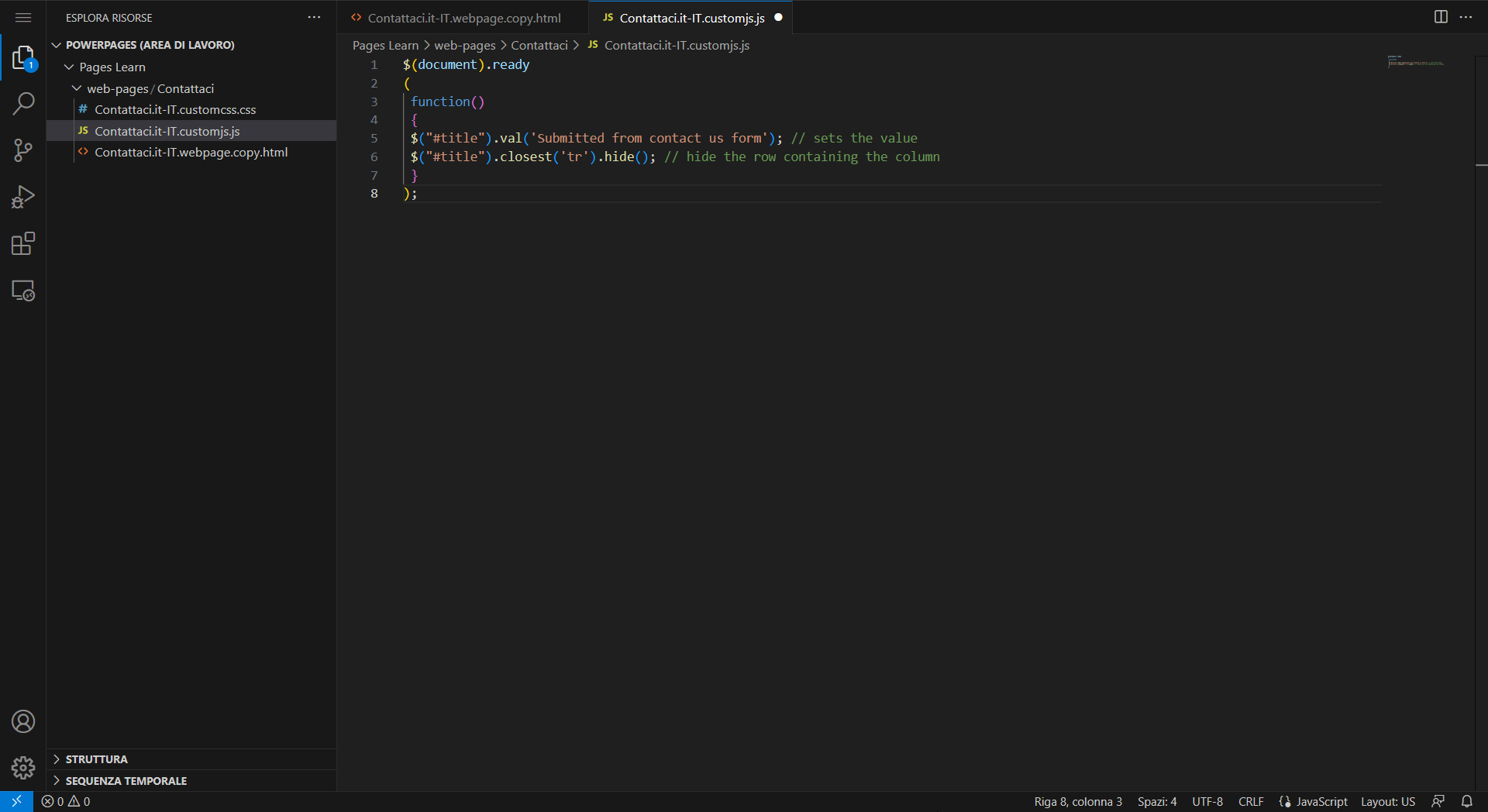The height and width of the screenshot is (812, 1488).
Task: Open the UTF-8 encoding selector
Action: [1207, 801]
